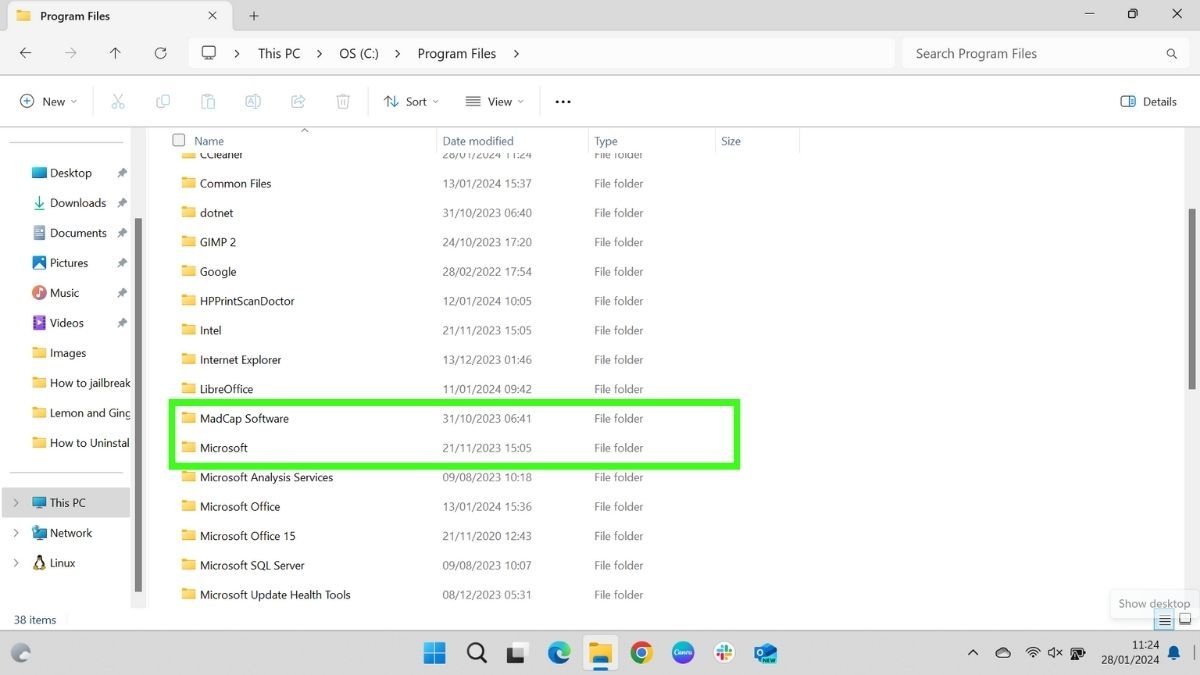Viewport: 1200px width, 675px height.
Task: Switch to details view in the status bar
Action: click(1163, 620)
